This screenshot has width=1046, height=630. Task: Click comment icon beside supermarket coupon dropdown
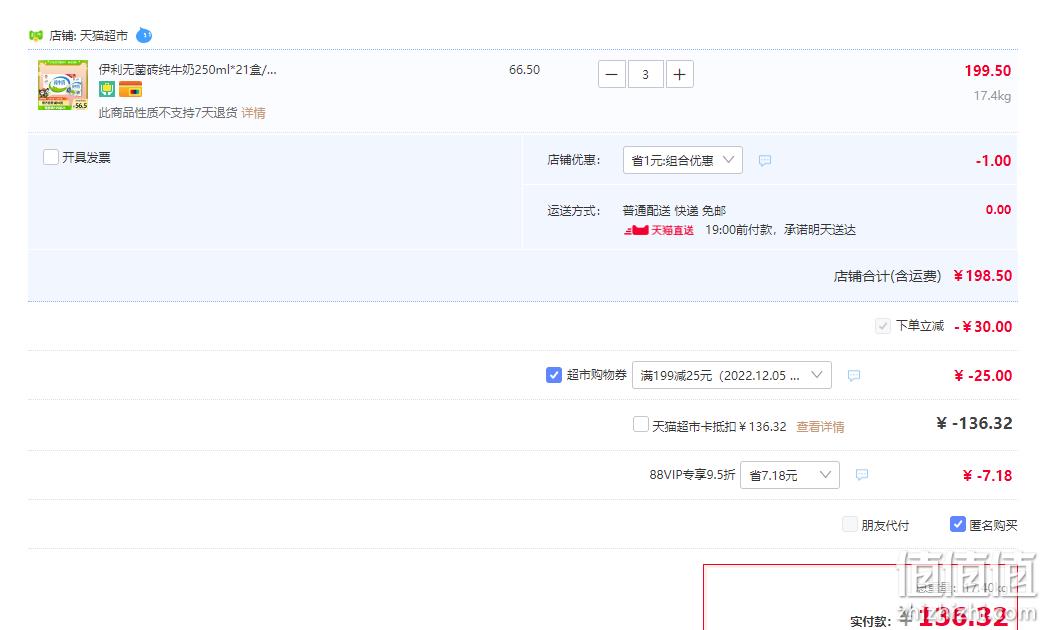pyautogui.click(x=854, y=376)
